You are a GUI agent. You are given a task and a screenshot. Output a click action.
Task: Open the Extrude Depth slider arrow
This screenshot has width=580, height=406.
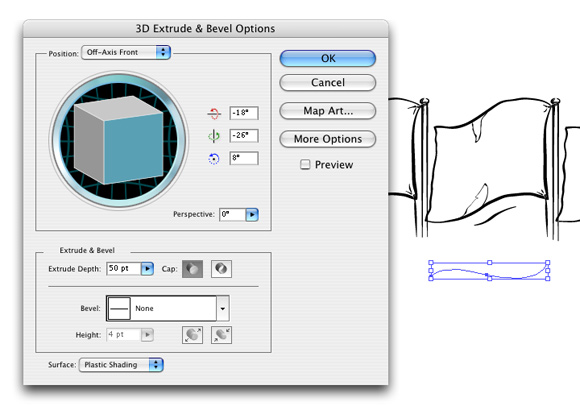point(147,269)
